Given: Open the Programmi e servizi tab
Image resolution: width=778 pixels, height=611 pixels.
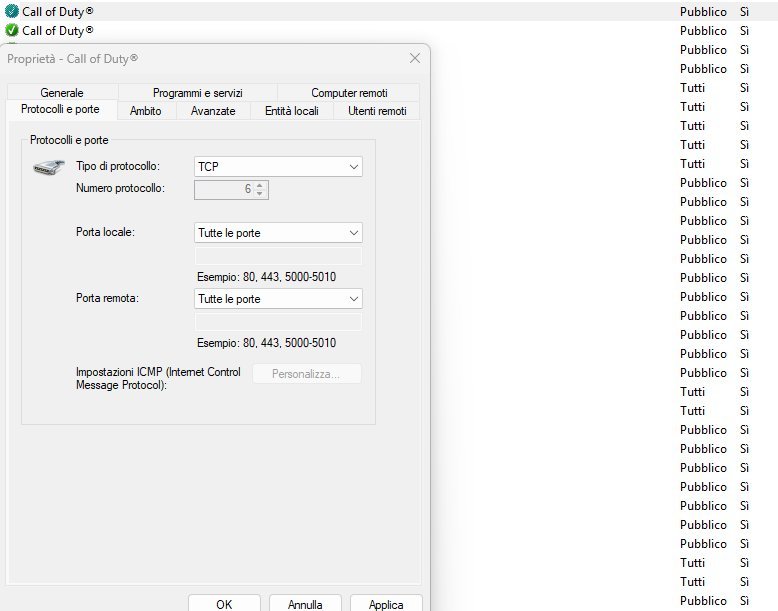Looking at the screenshot, I should click(x=197, y=93).
